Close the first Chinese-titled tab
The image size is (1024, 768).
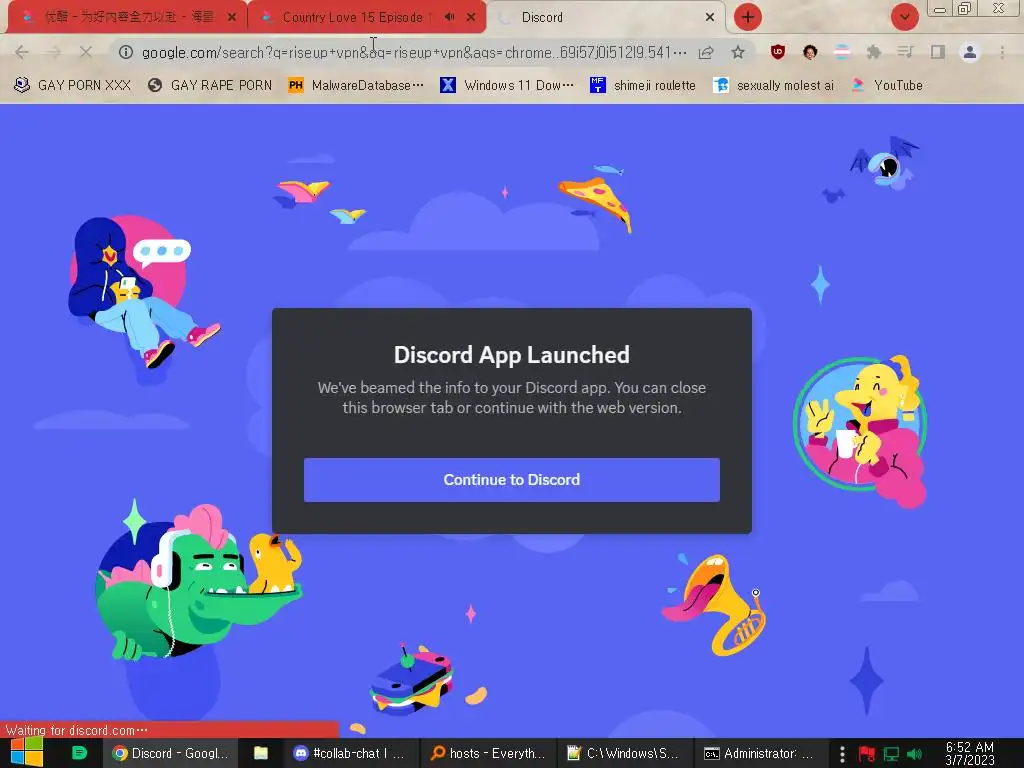pos(232,17)
